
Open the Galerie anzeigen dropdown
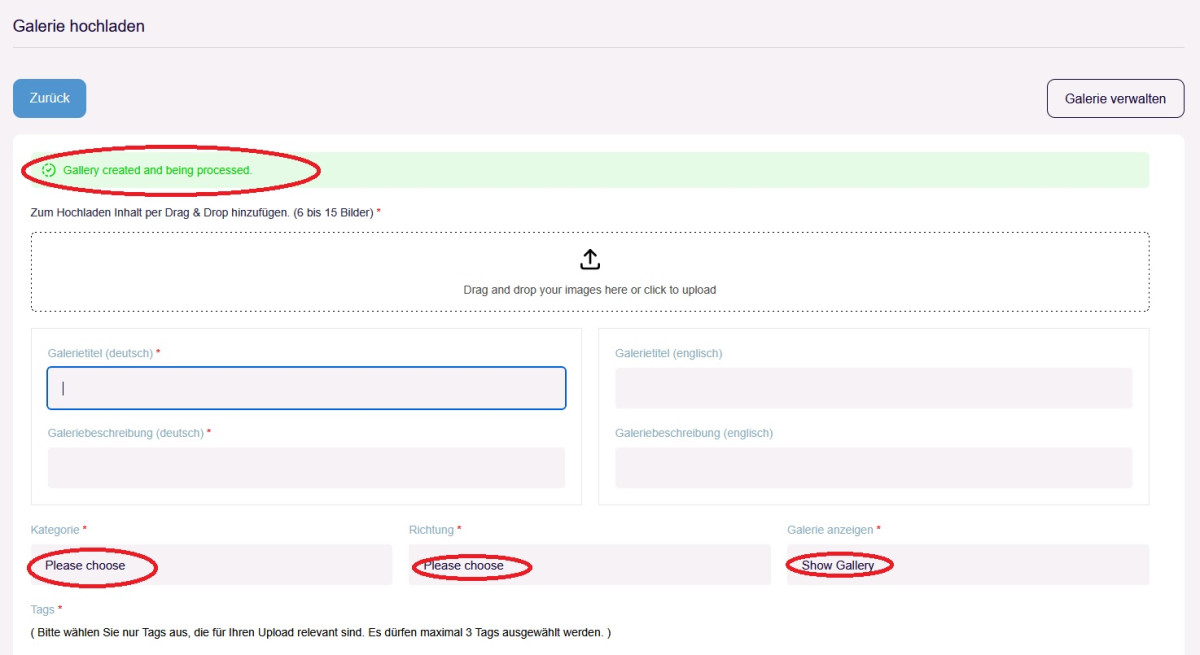(967, 565)
